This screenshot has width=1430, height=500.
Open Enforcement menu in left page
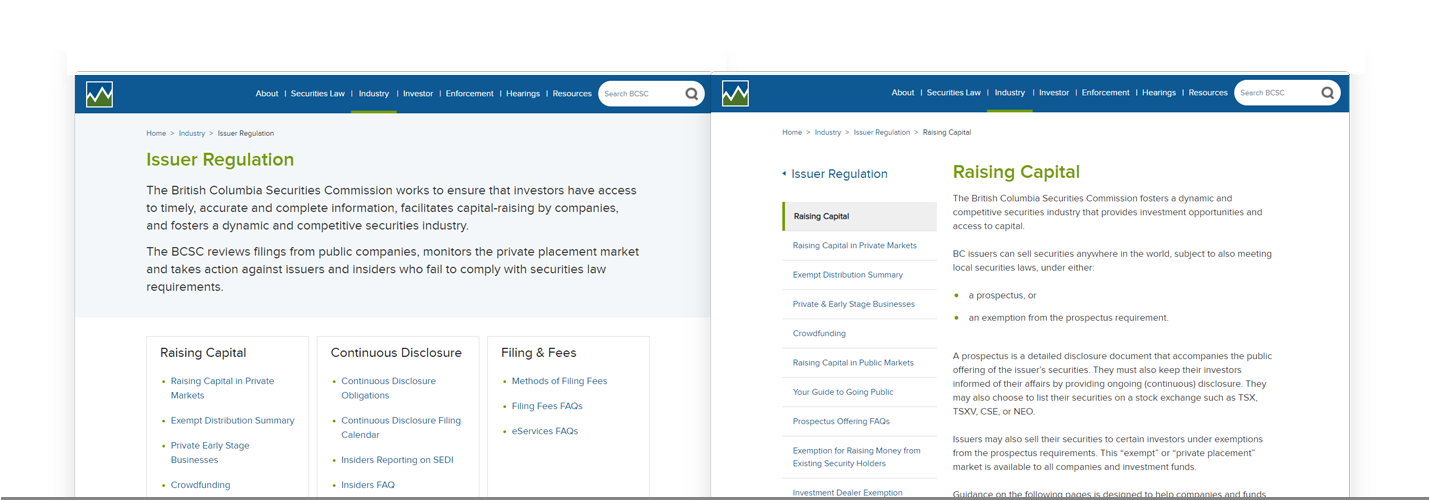pyautogui.click(x=470, y=94)
